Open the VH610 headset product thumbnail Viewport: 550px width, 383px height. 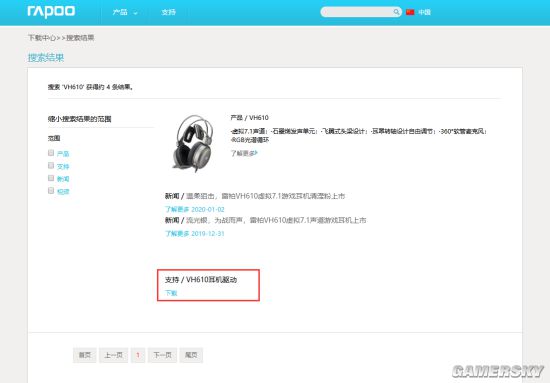click(193, 143)
